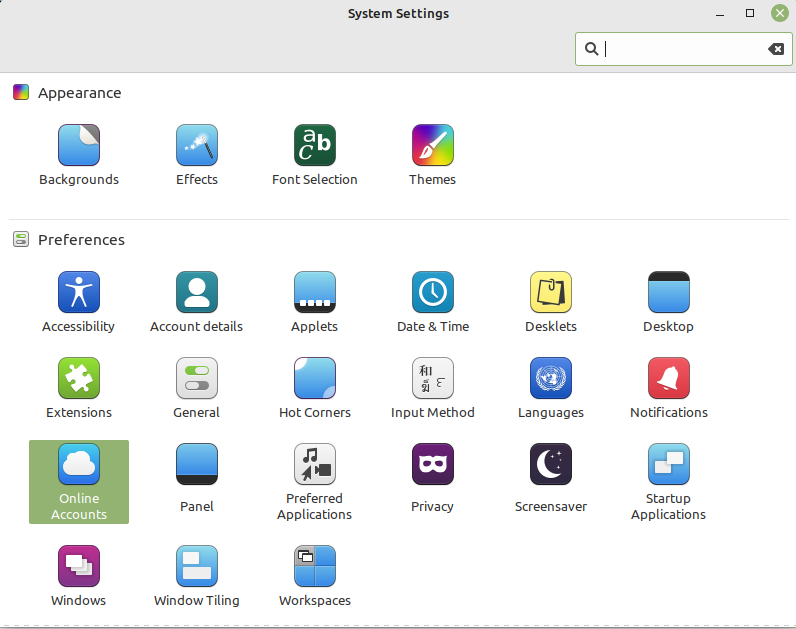Open Startup Applications settings
Screen dimensions: 796x629
click(x=669, y=465)
